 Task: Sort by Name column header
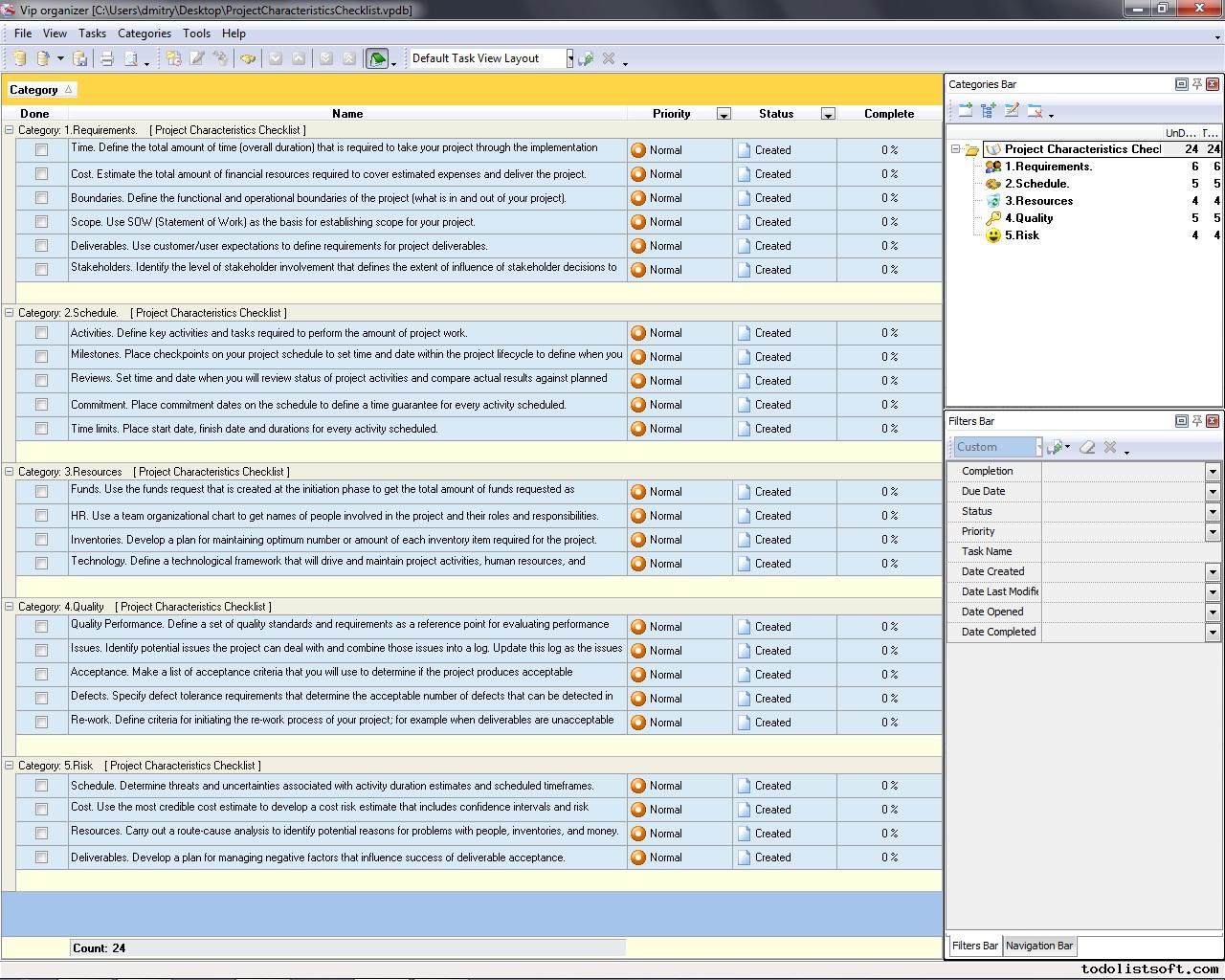(x=346, y=114)
